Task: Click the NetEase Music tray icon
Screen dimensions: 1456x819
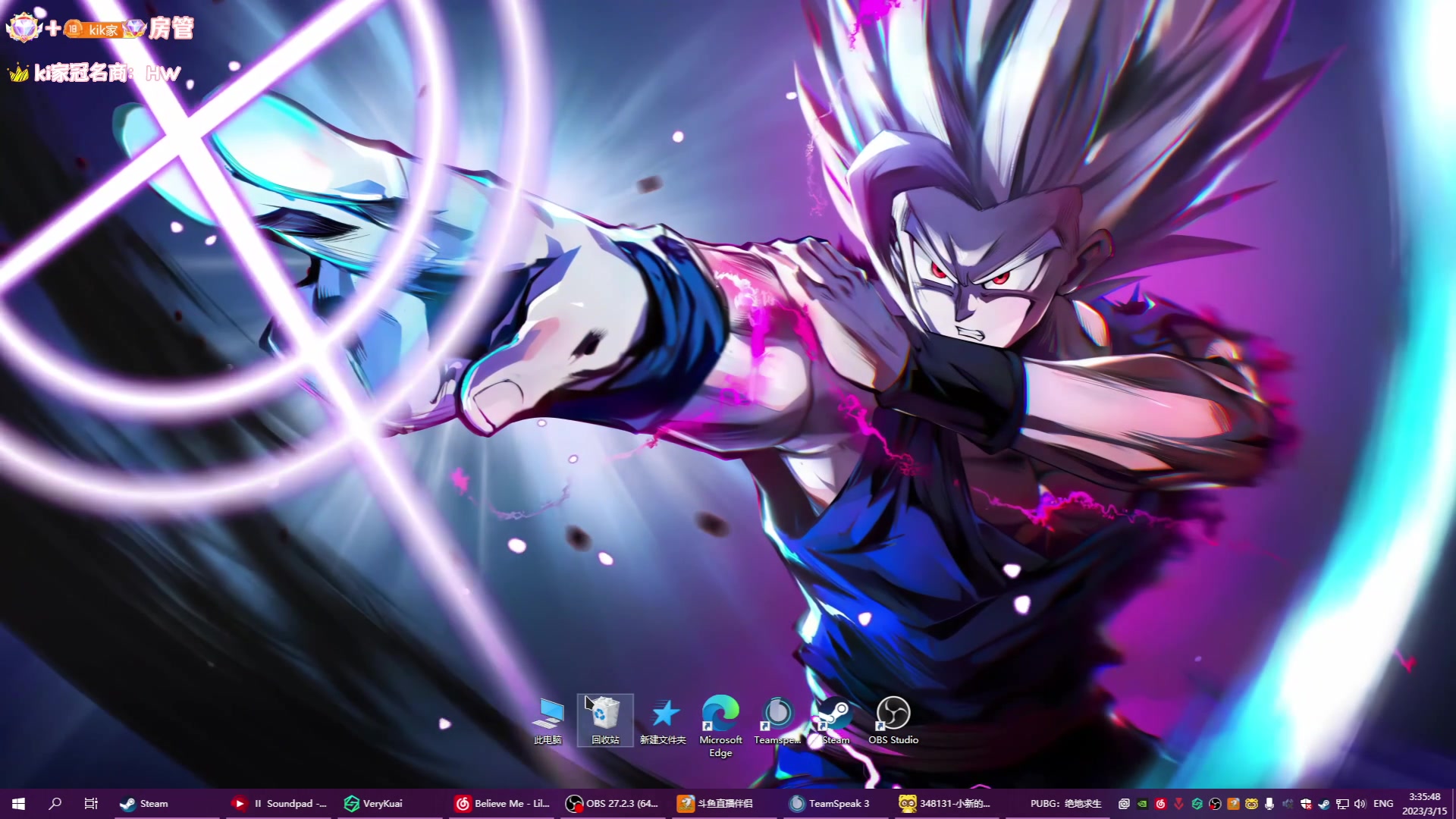Action: (x=1160, y=804)
